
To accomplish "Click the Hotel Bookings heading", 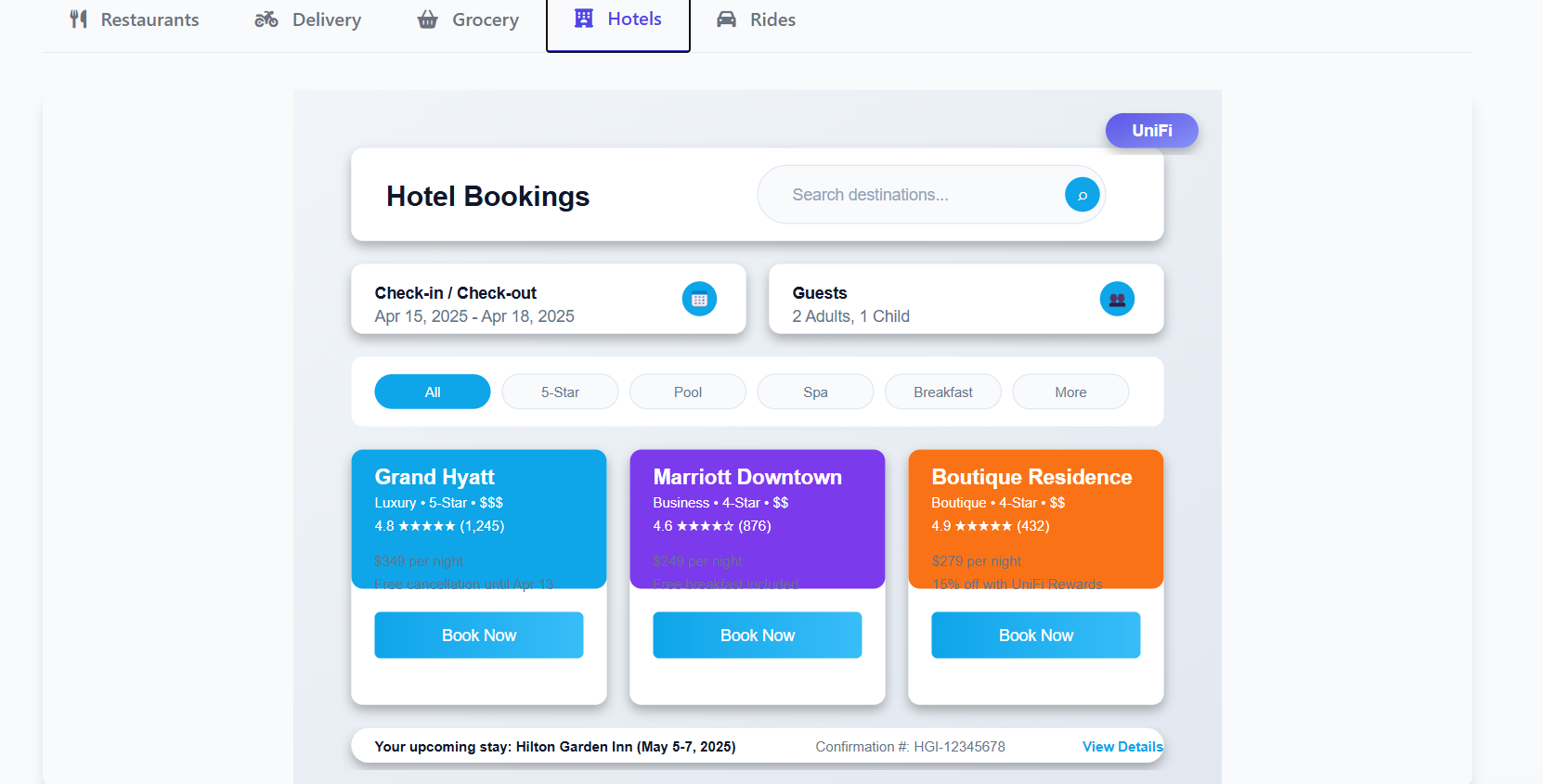I will (488, 197).
